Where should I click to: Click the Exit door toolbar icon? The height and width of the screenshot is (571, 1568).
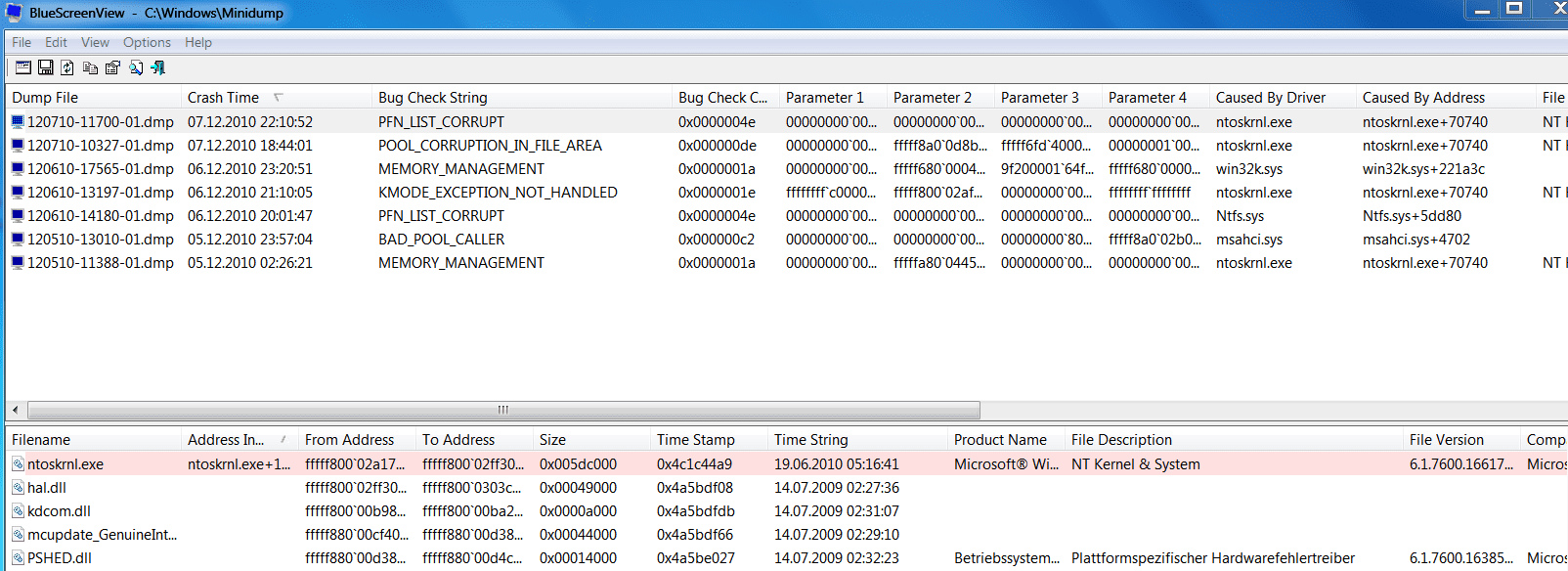click(157, 67)
